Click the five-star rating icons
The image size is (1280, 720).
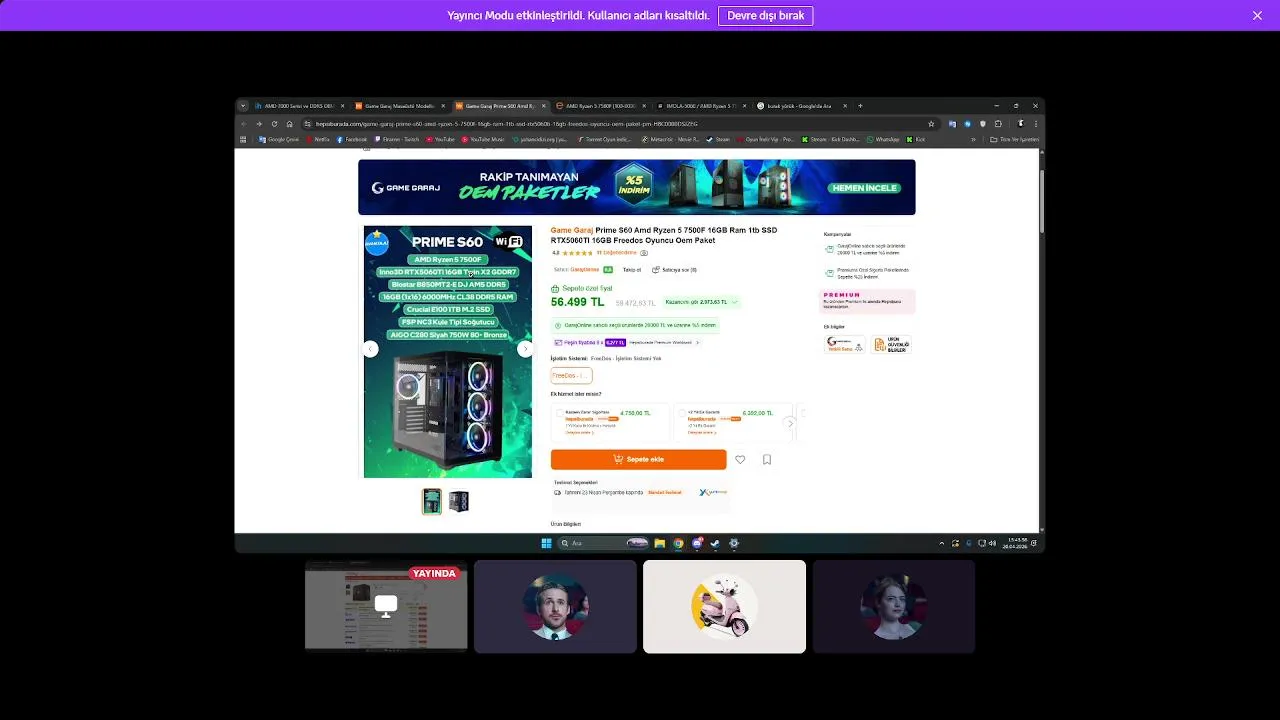(577, 253)
